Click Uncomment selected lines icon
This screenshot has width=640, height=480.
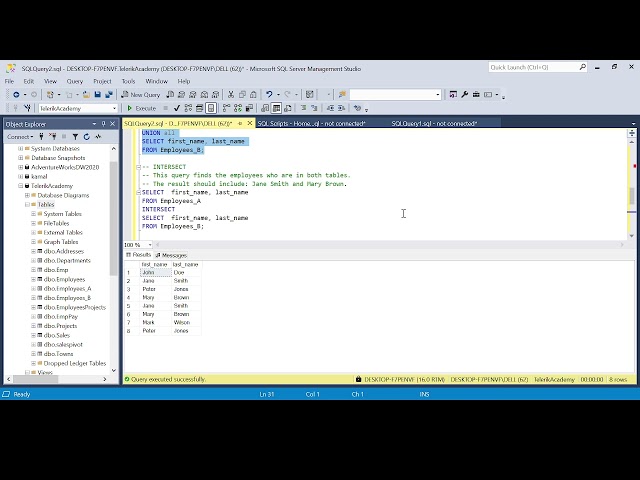pos(314,108)
